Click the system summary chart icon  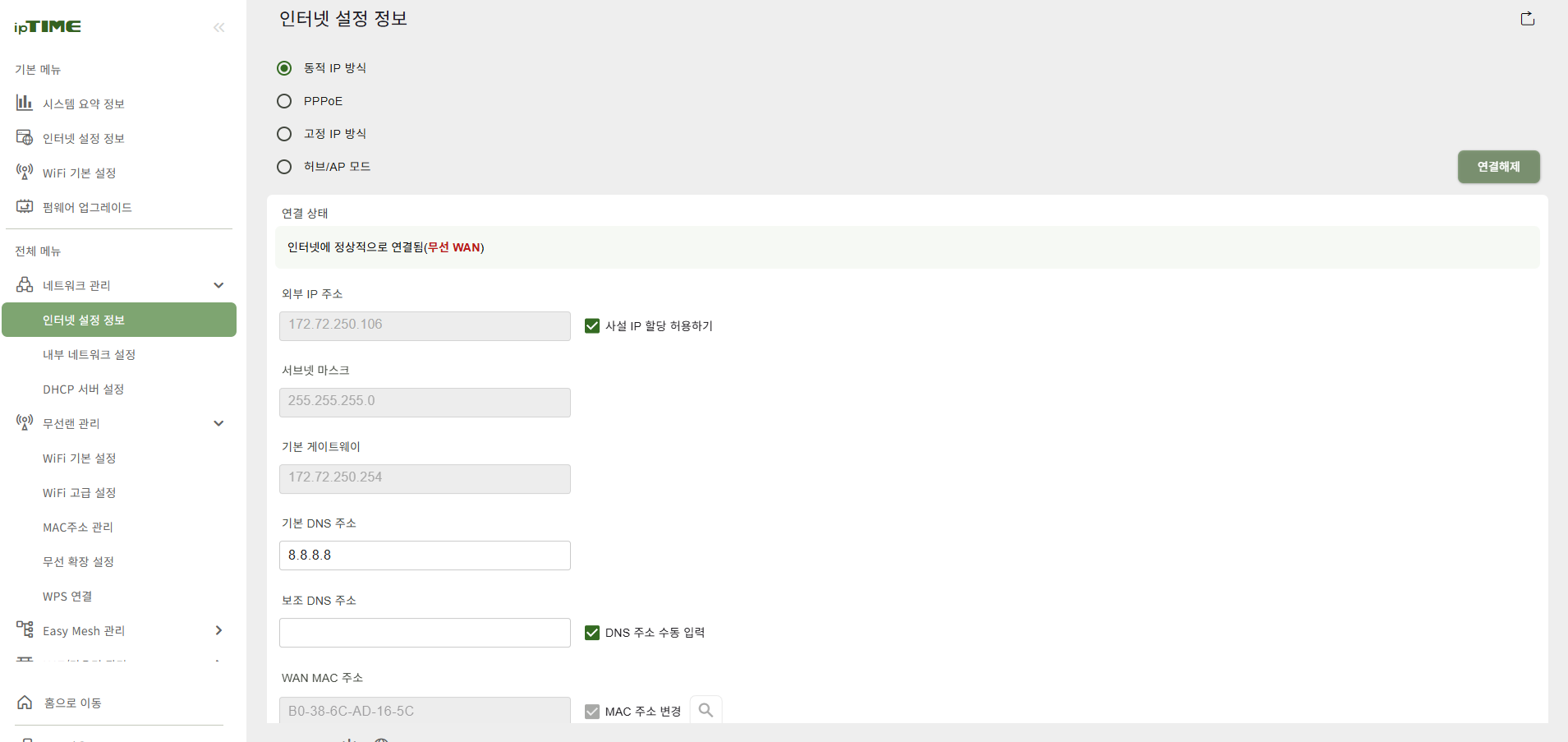[x=25, y=103]
